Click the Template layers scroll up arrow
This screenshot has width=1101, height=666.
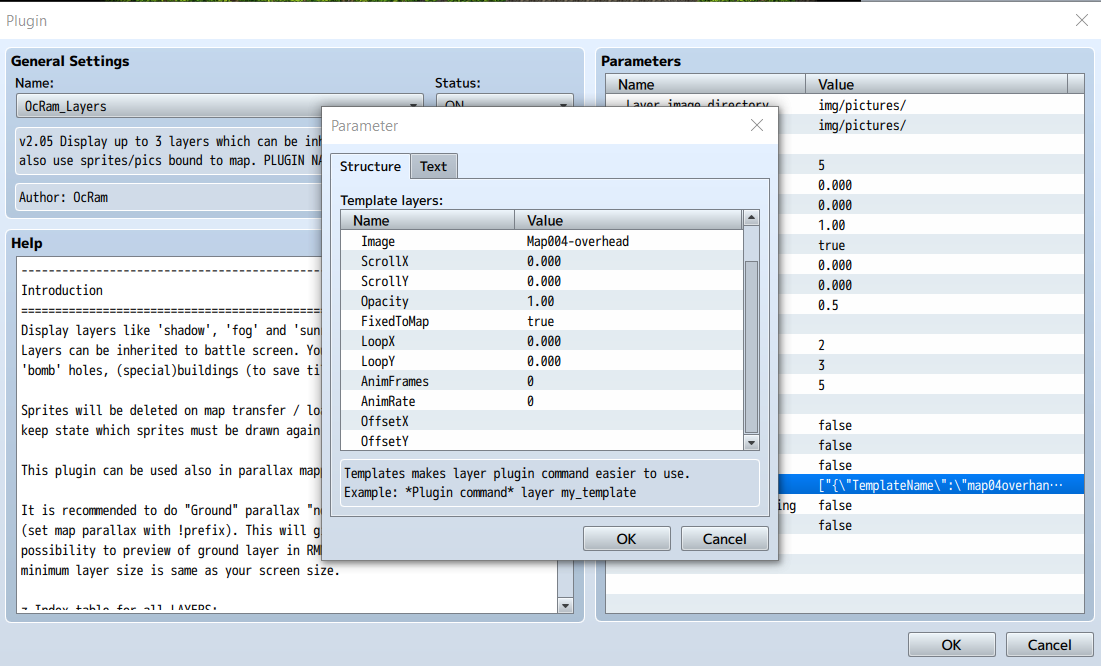point(751,218)
